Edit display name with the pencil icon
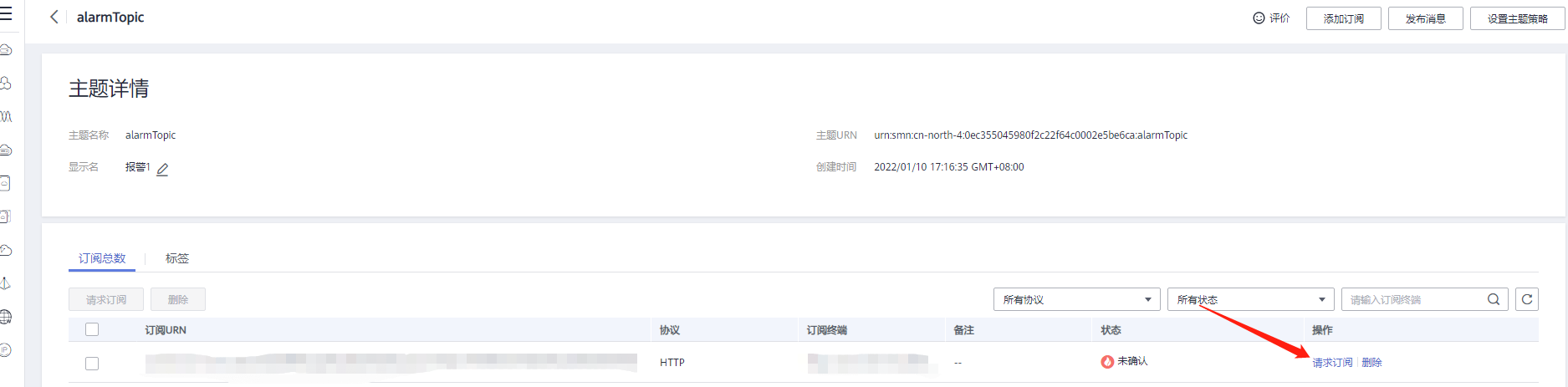The height and width of the screenshot is (387, 1568). pos(162,169)
